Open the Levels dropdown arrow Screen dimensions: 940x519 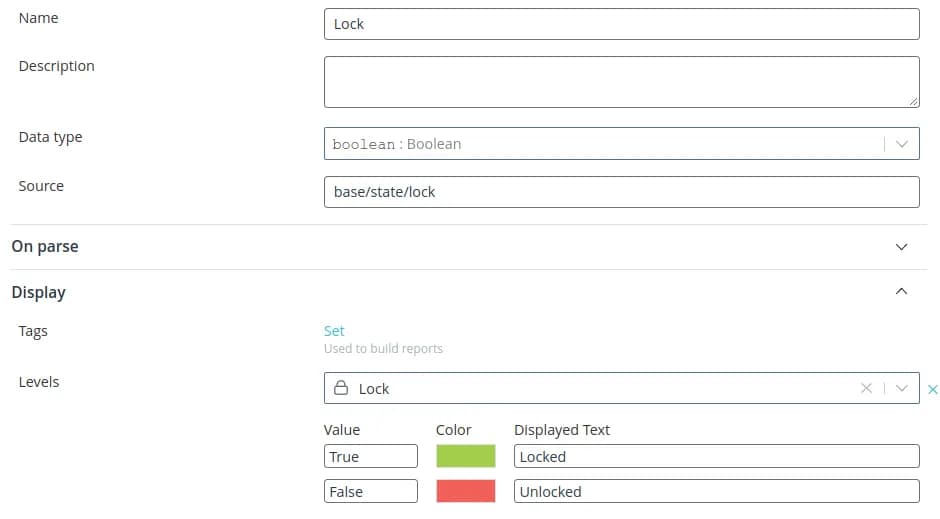coord(901,388)
